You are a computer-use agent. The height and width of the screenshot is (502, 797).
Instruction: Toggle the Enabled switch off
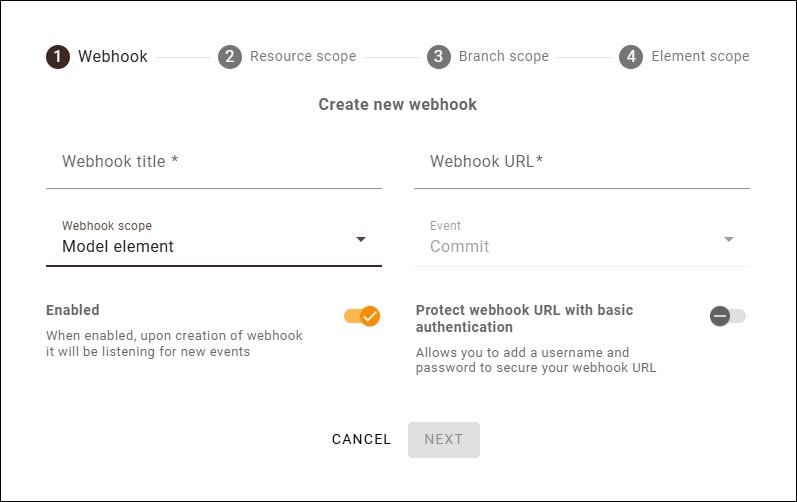(x=362, y=316)
